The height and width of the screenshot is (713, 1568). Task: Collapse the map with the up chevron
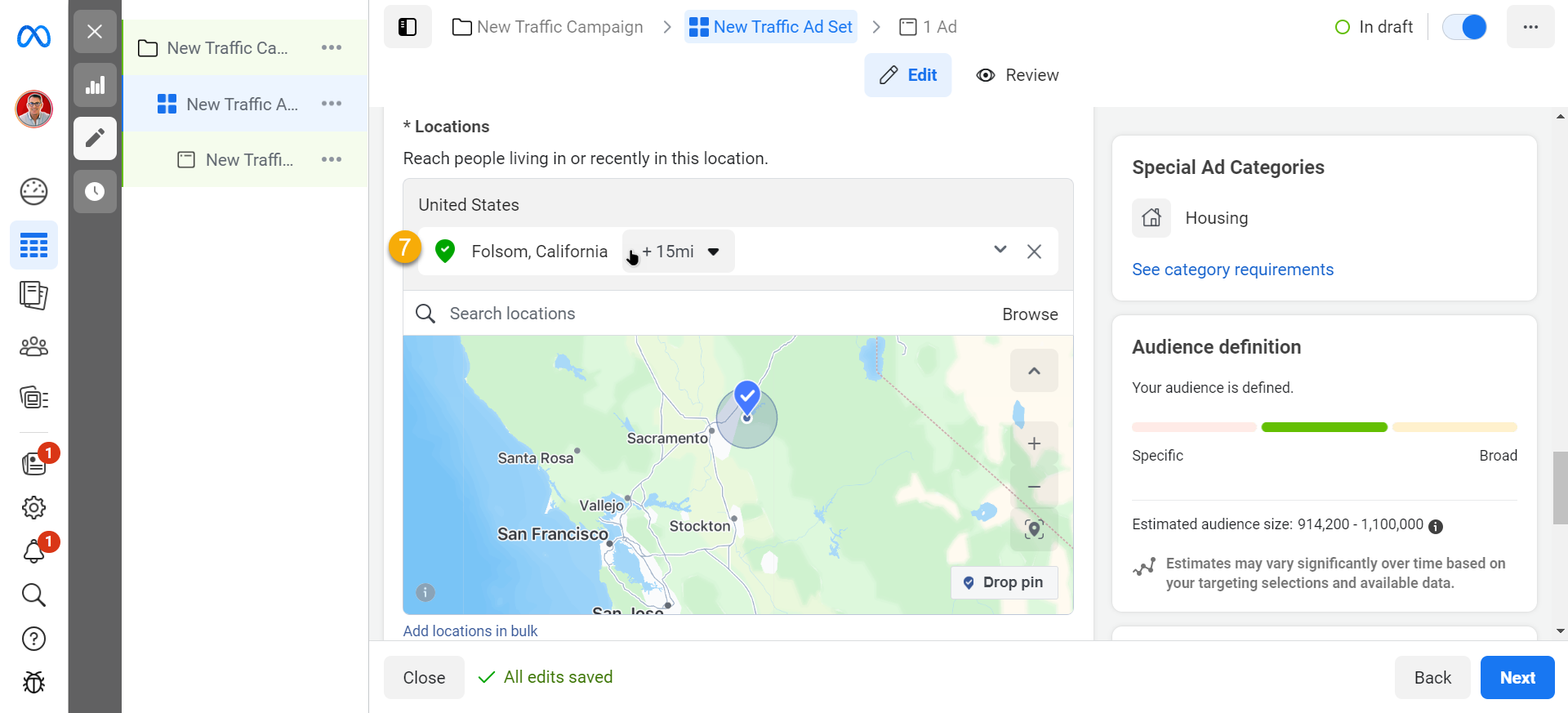(1034, 371)
